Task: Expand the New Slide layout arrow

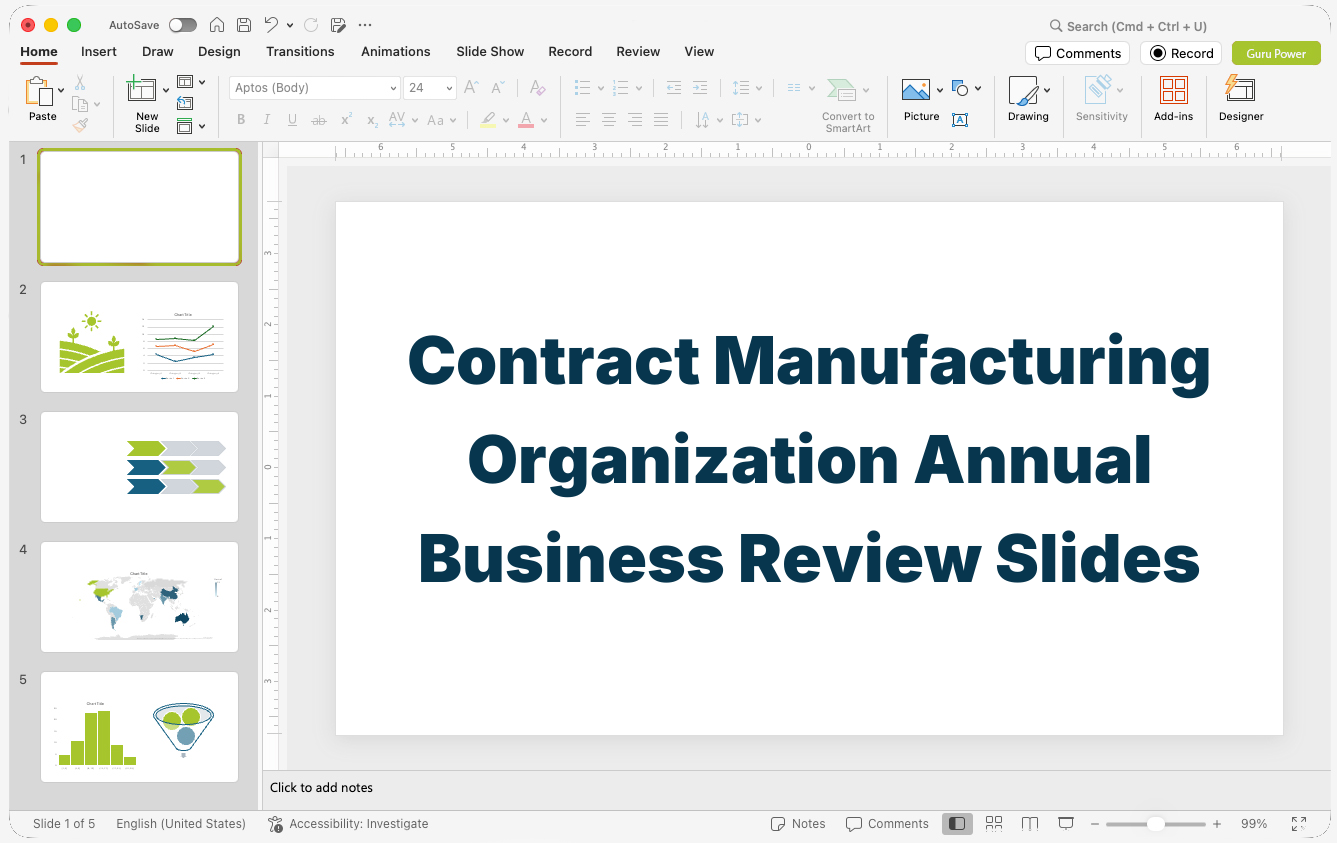Action: pos(166,90)
